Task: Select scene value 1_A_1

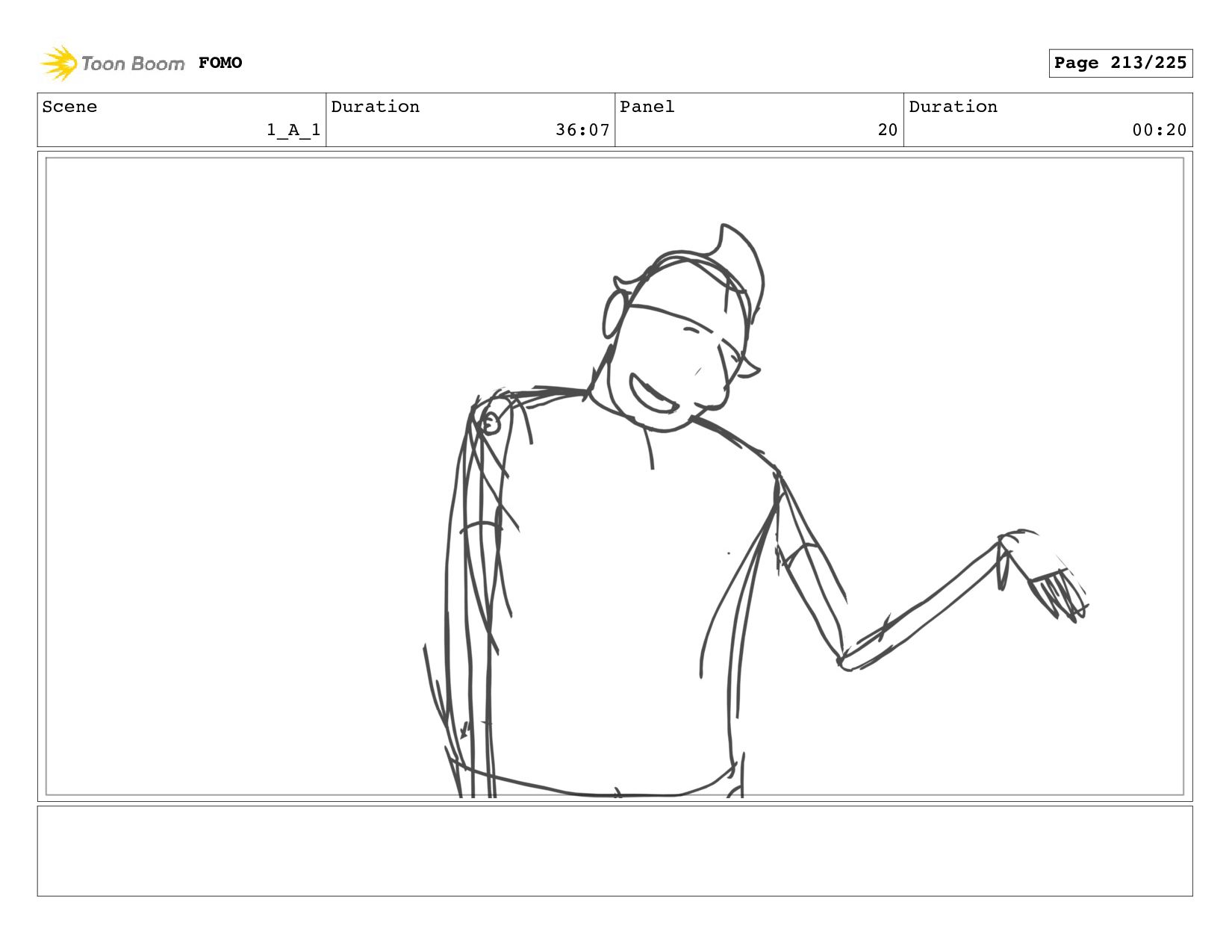Action: (x=293, y=130)
